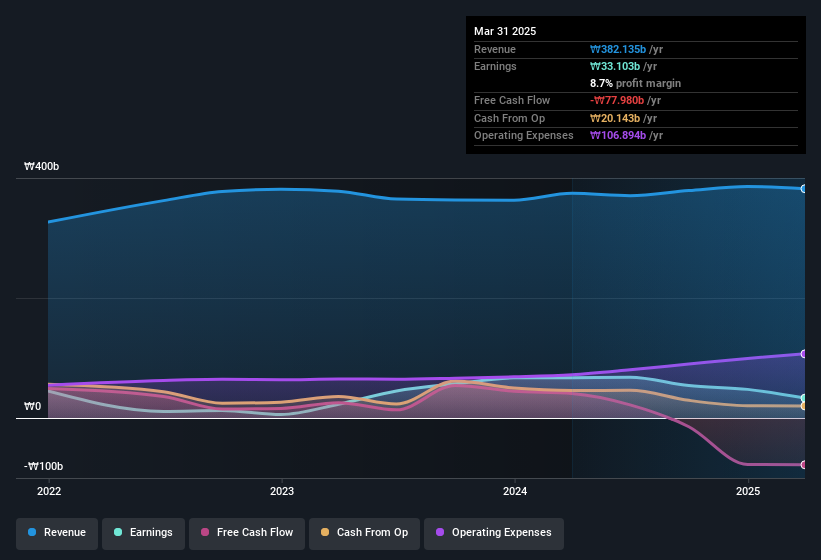
Task: Click the Cash From Op label in tooltip
Action: pos(509,118)
